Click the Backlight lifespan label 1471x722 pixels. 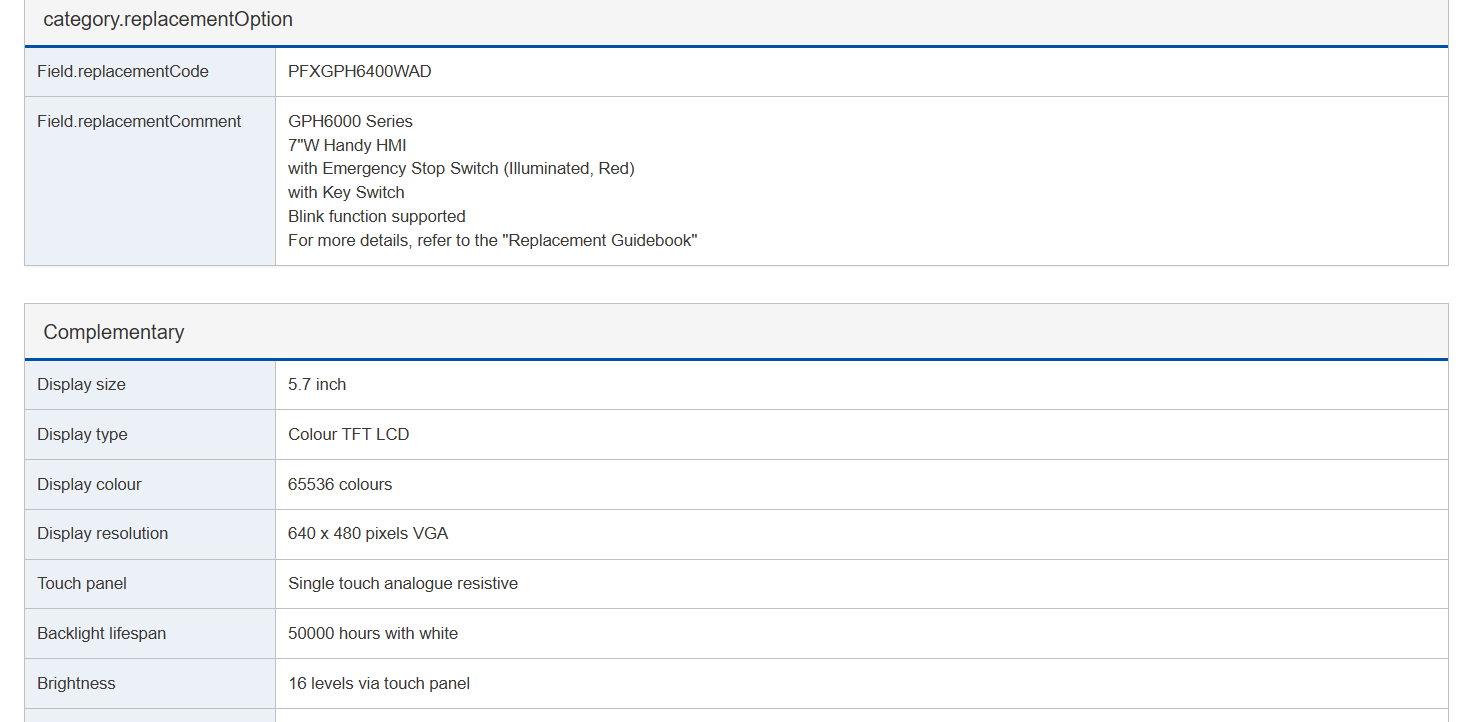[101, 633]
